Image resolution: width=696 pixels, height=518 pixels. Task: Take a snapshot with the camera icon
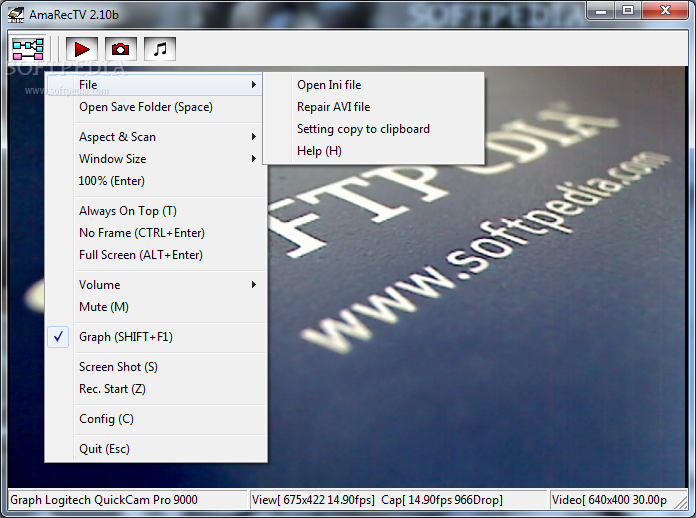[121, 49]
